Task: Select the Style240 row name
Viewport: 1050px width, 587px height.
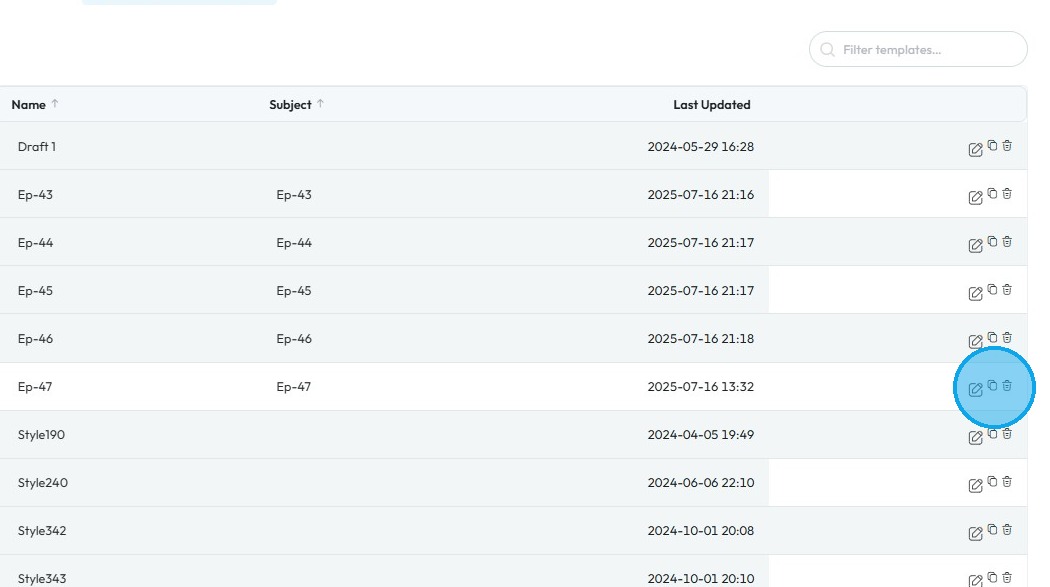Action: tap(43, 483)
